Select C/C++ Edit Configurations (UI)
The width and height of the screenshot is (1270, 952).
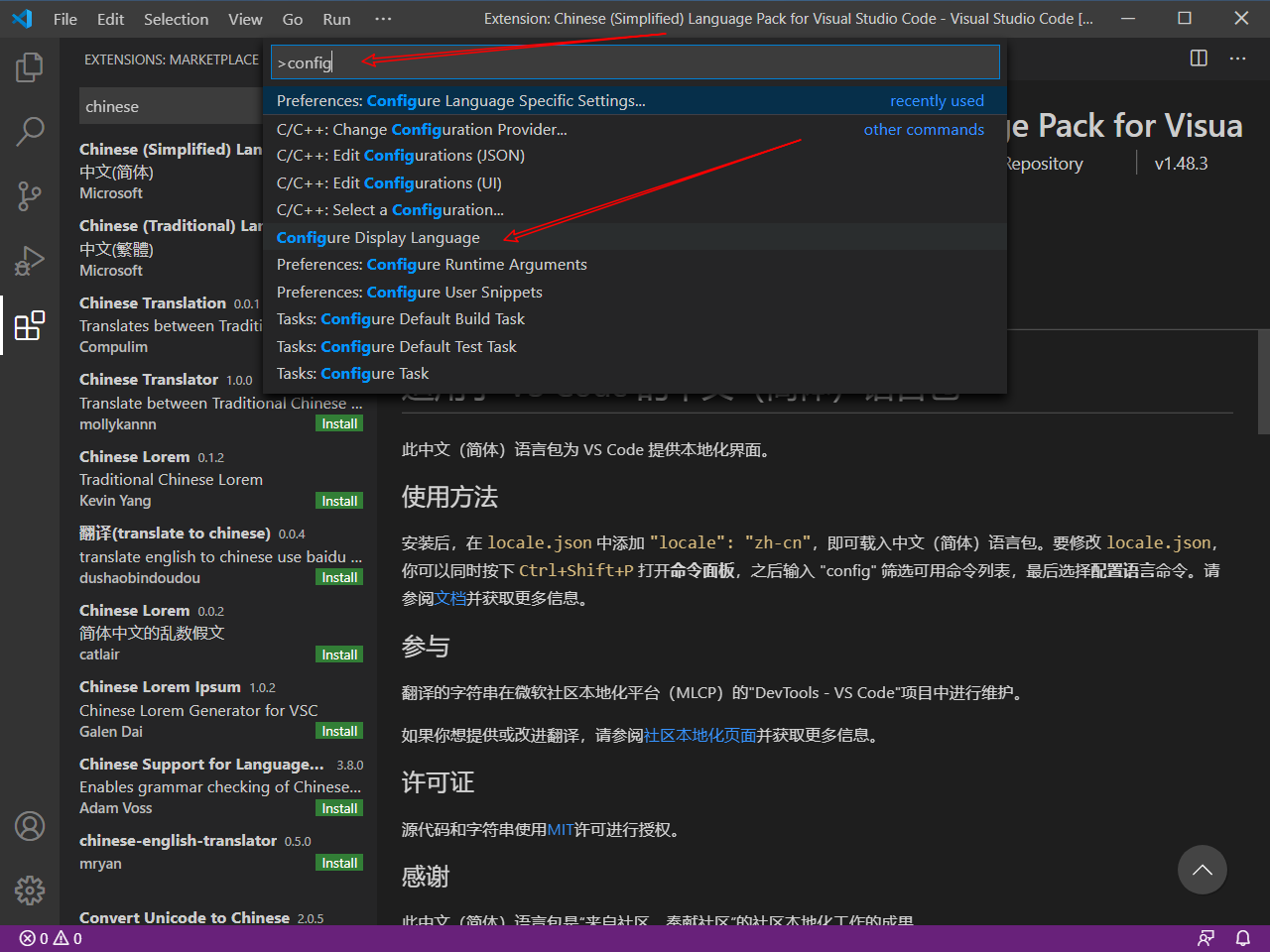[635, 183]
